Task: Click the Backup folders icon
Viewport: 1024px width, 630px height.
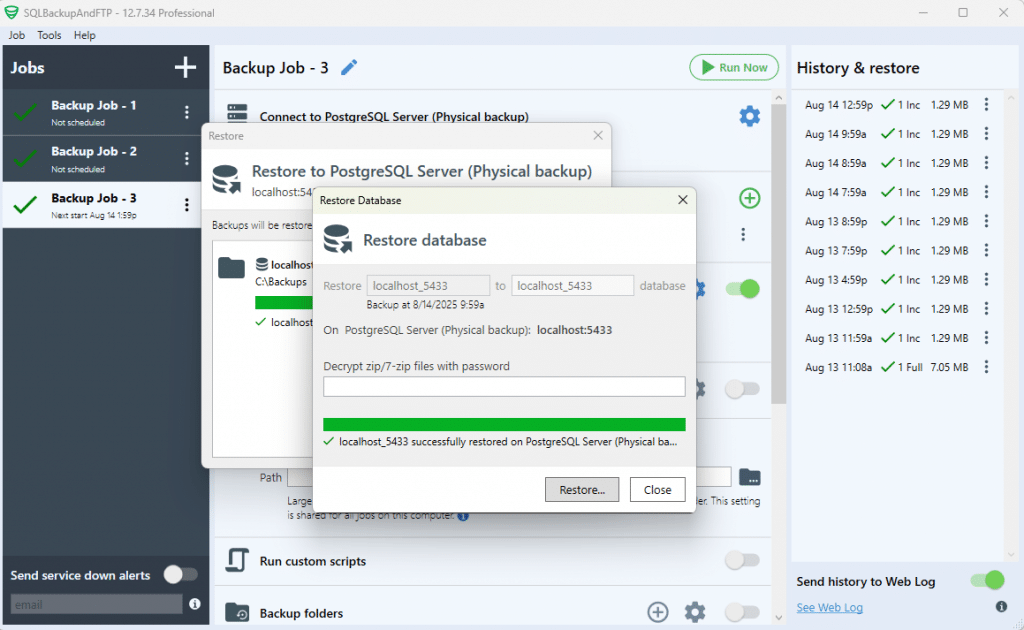Action: coord(236,612)
